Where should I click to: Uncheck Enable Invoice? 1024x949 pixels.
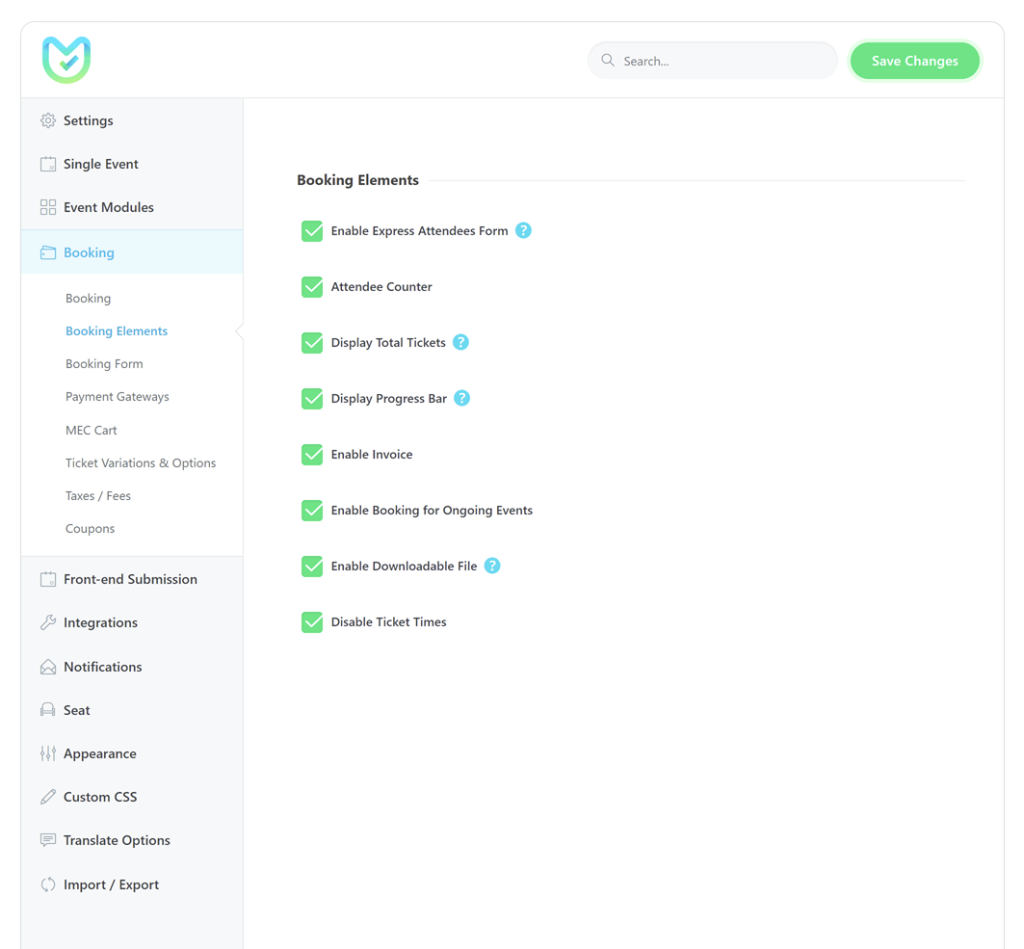(313, 454)
